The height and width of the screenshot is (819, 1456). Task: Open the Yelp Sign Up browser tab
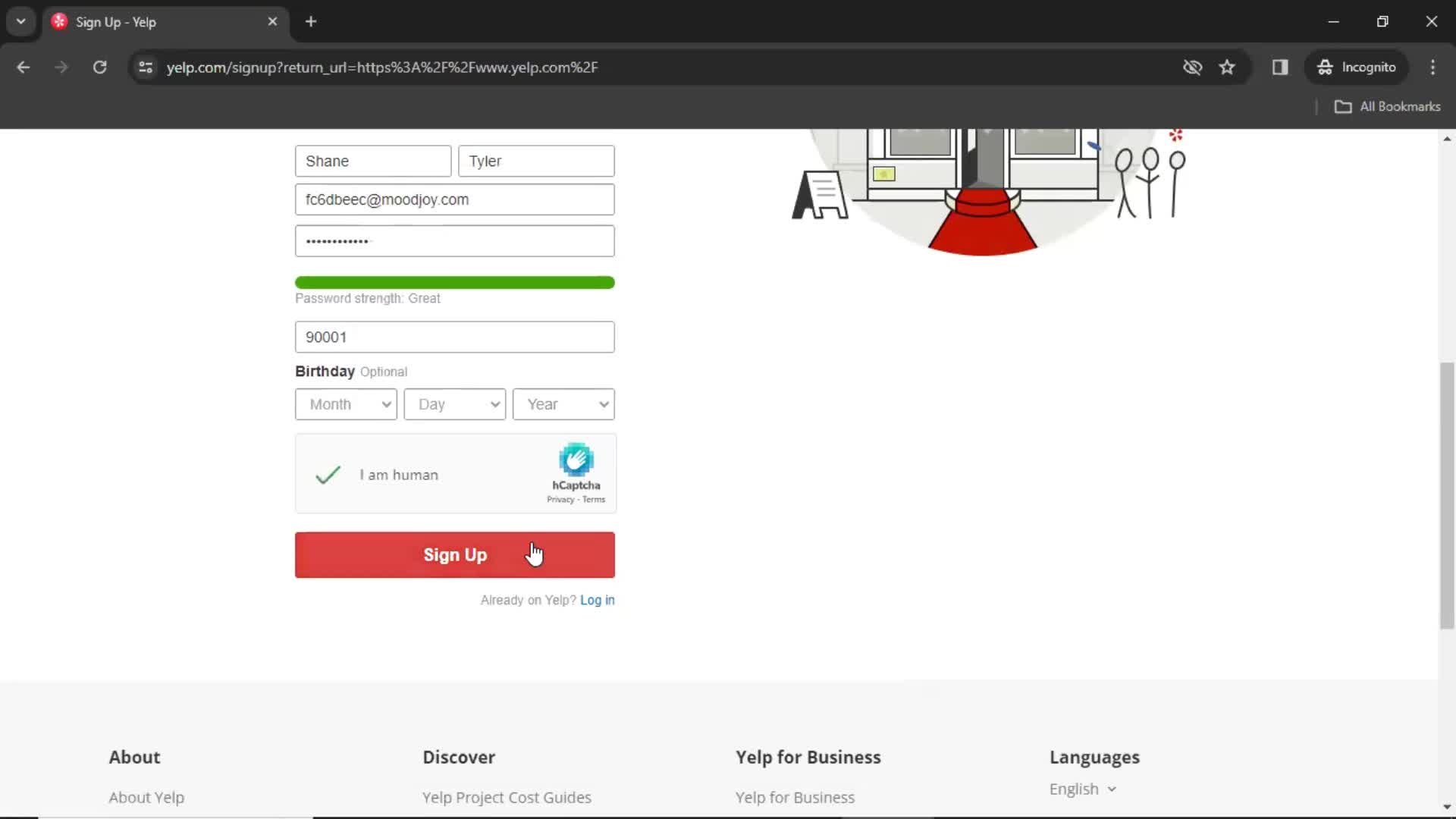click(164, 22)
